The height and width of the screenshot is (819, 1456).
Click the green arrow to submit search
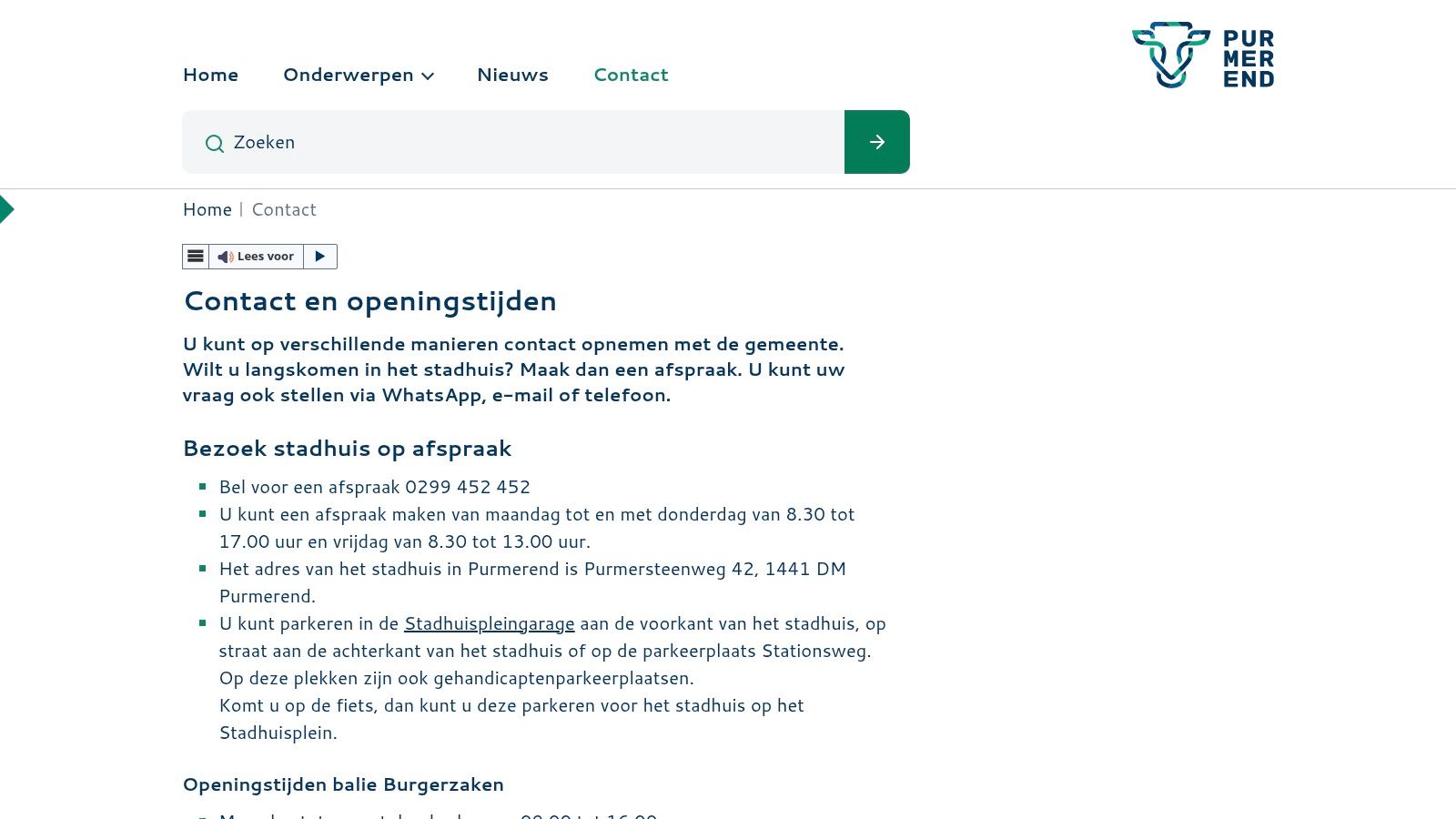[x=876, y=142]
